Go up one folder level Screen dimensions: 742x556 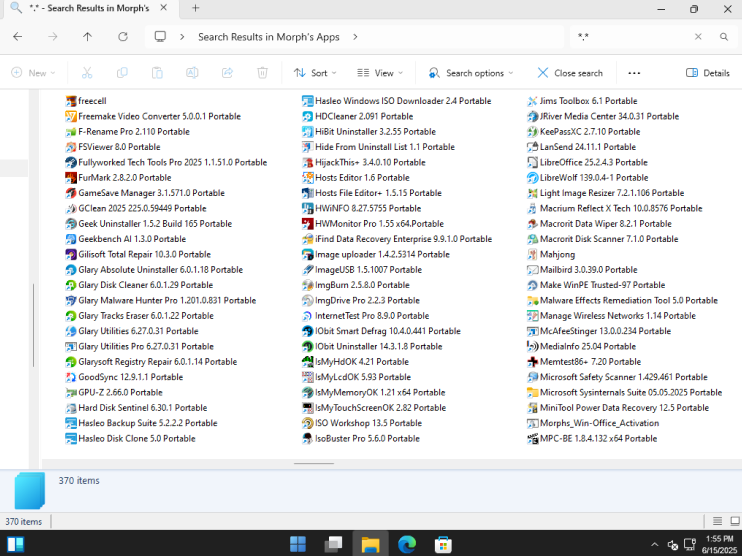88,36
